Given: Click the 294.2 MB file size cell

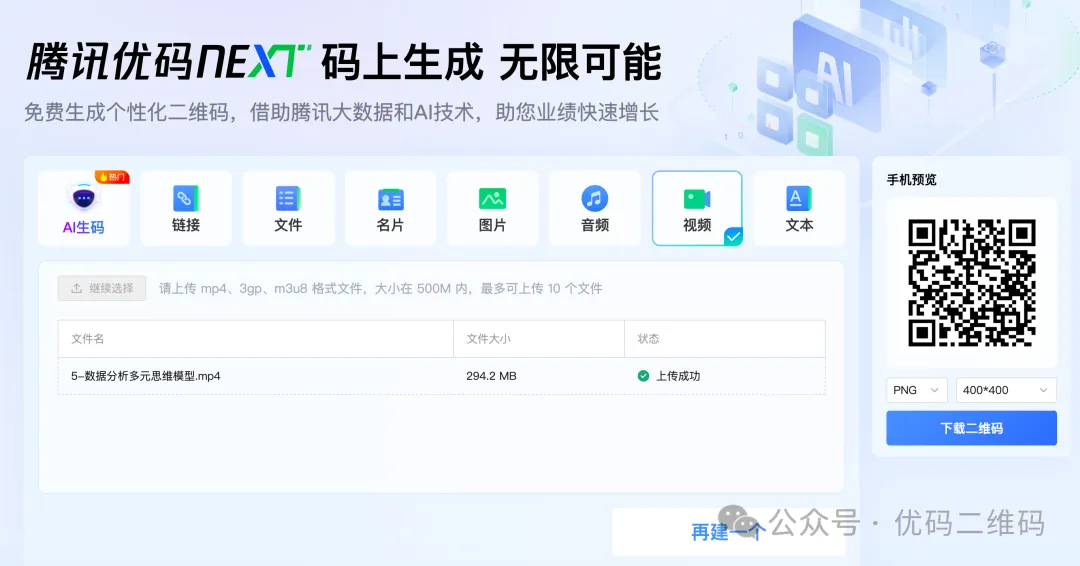Looking at the screenshot, I should click(491, 376).
